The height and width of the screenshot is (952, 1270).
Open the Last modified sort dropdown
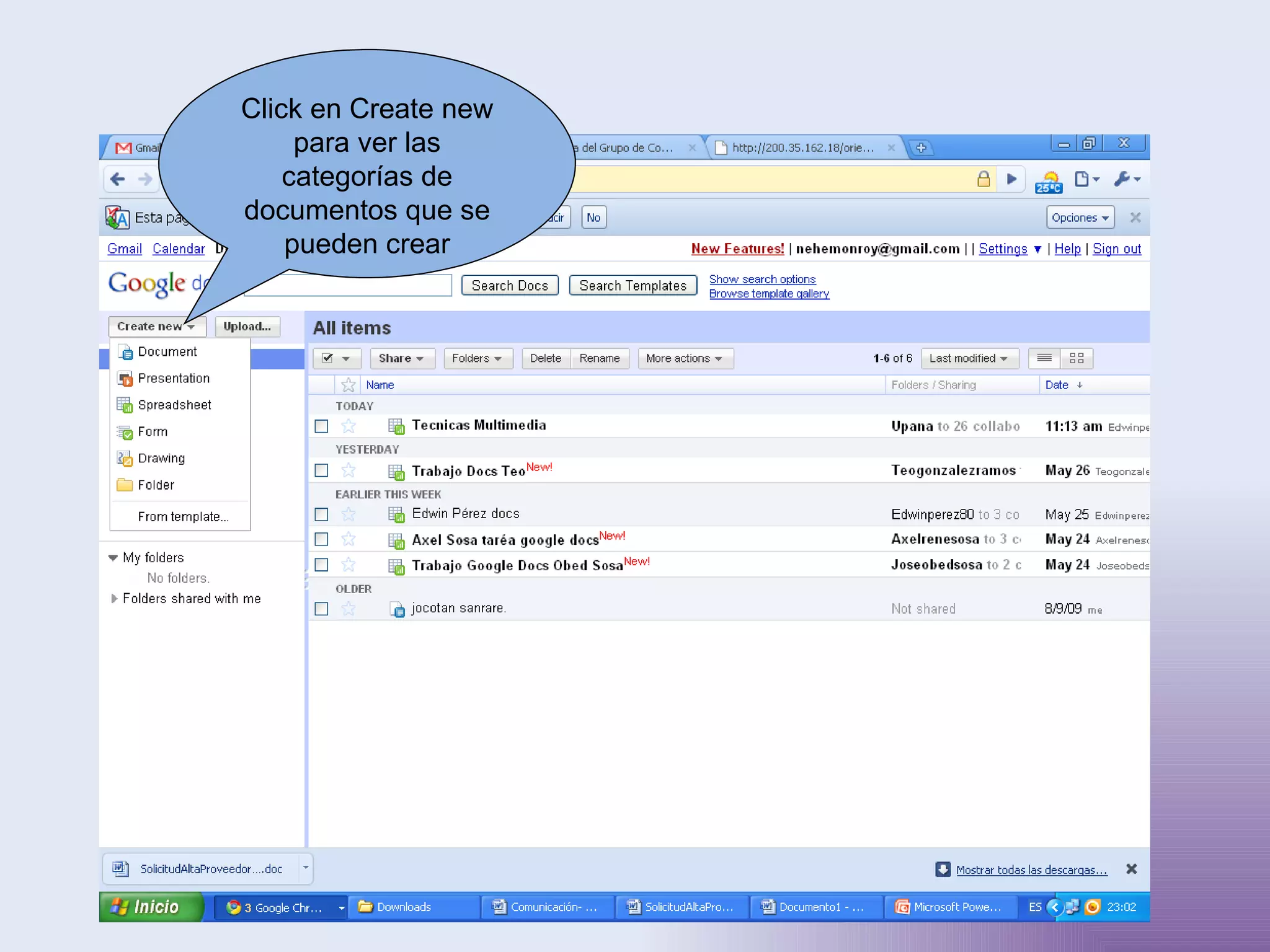tap(969, 358)
